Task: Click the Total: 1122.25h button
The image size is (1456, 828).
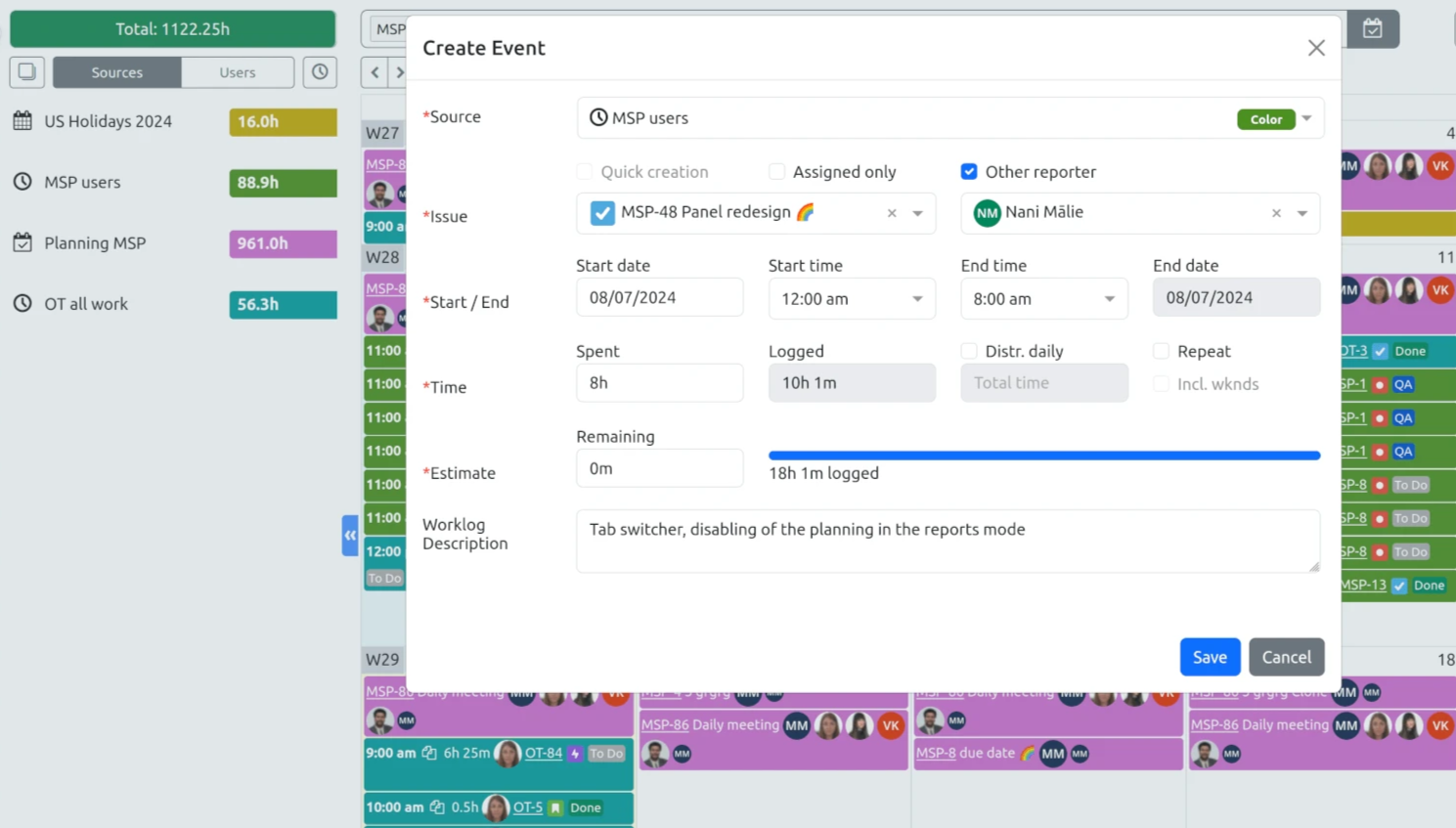Action: (173, 28)
